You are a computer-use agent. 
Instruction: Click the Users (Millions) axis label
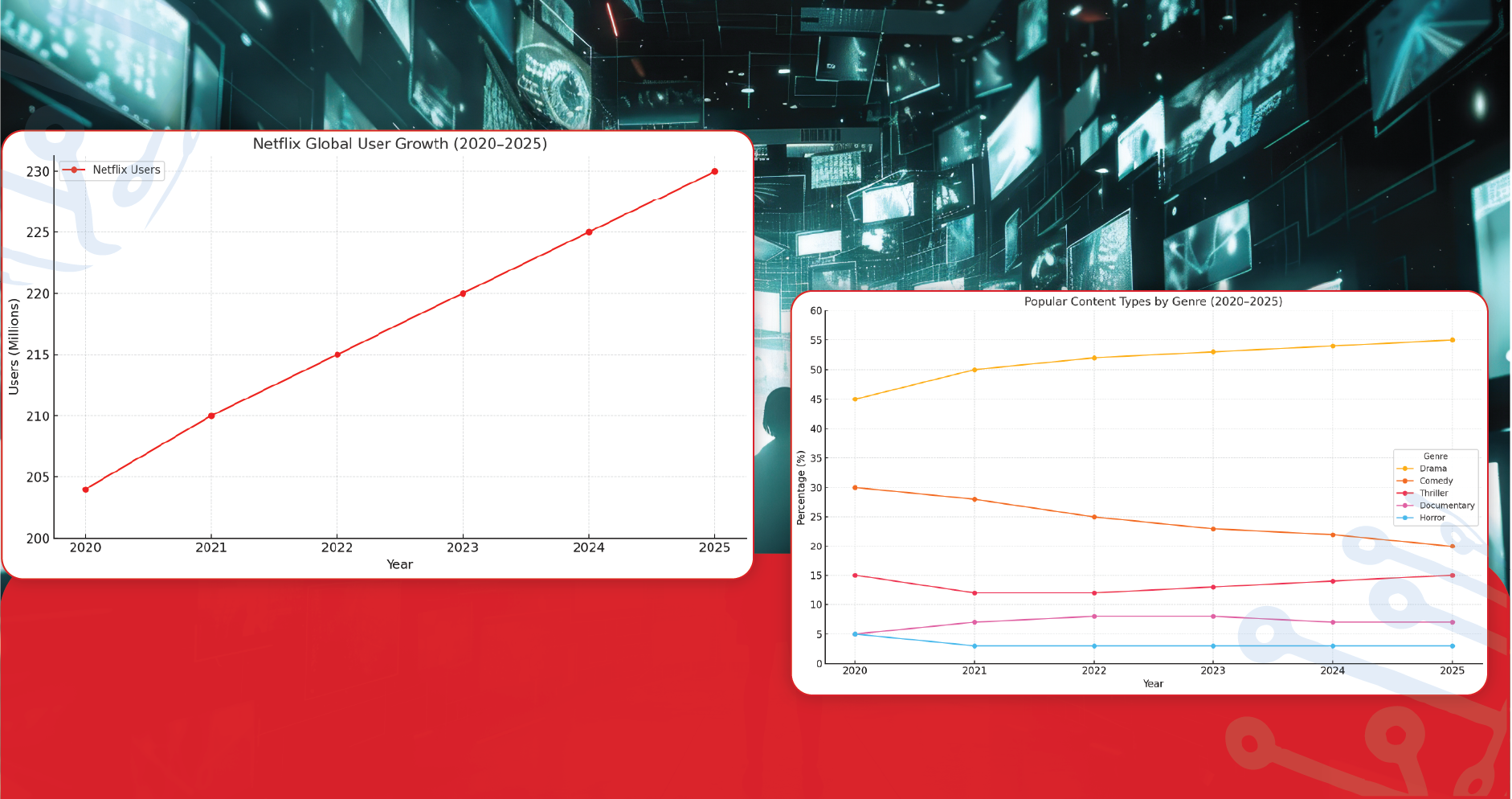13,342
